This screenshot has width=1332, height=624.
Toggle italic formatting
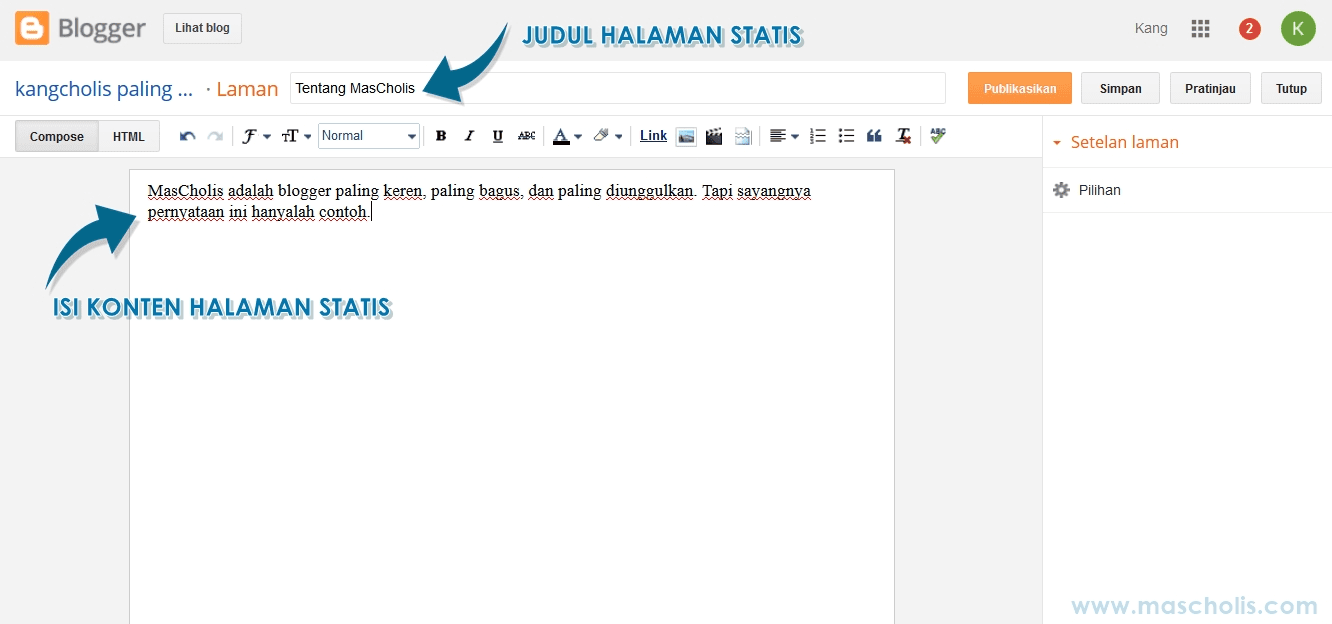469,135
